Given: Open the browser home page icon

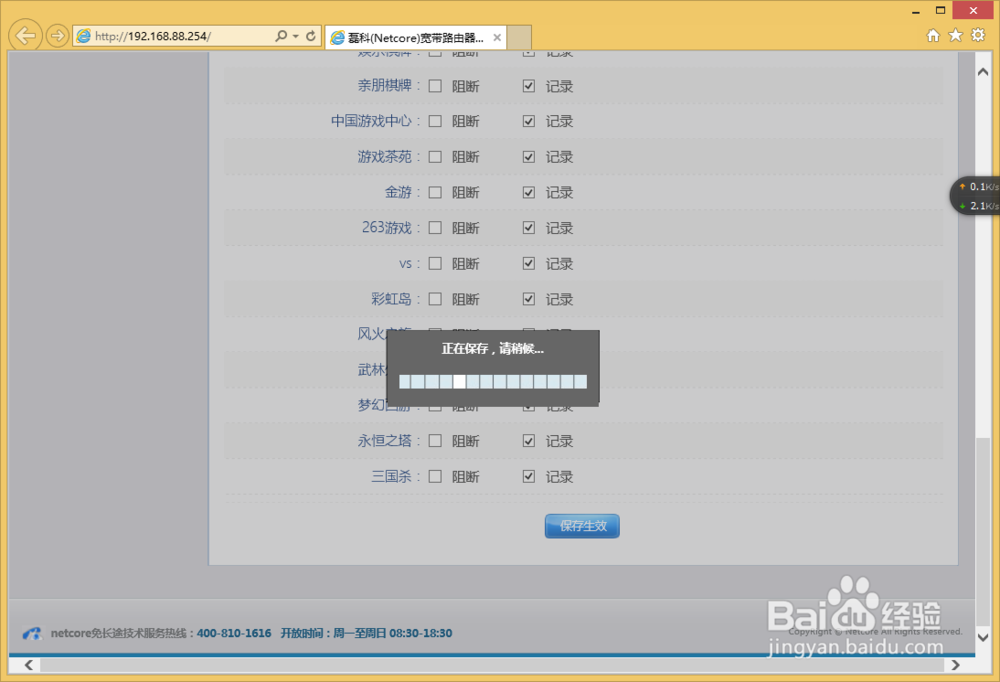Looking at the screenshot, I should coord(932,35).
